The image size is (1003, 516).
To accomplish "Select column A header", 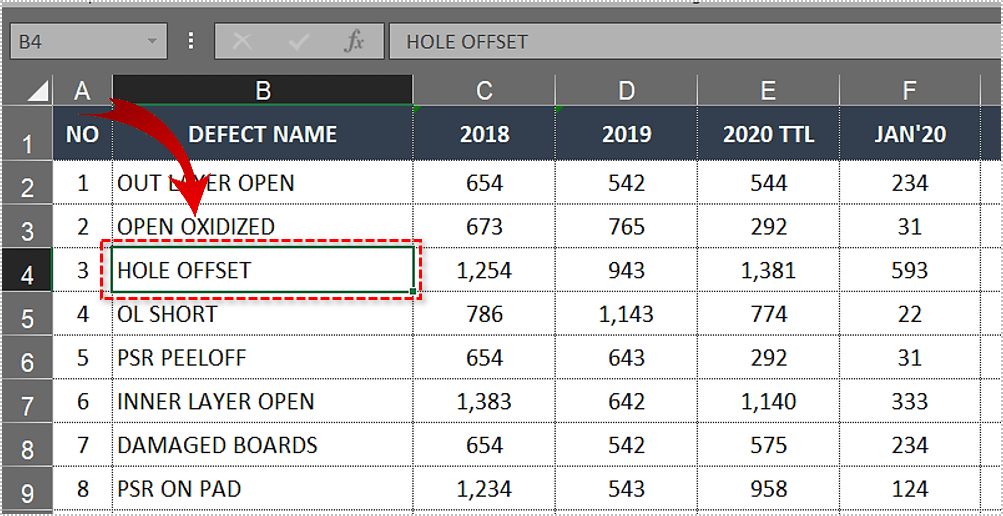I will pyautogui.click(x=83, y=91).
